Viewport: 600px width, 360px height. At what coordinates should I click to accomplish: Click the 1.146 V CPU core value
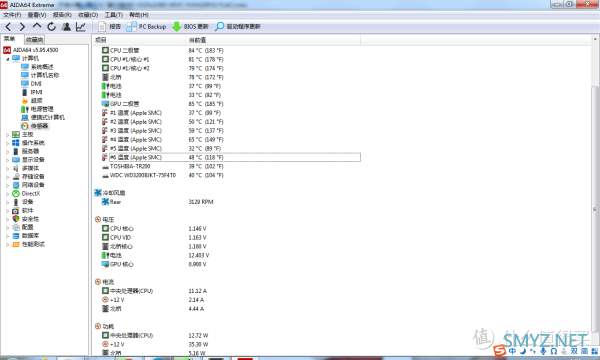tap(197, 229)
